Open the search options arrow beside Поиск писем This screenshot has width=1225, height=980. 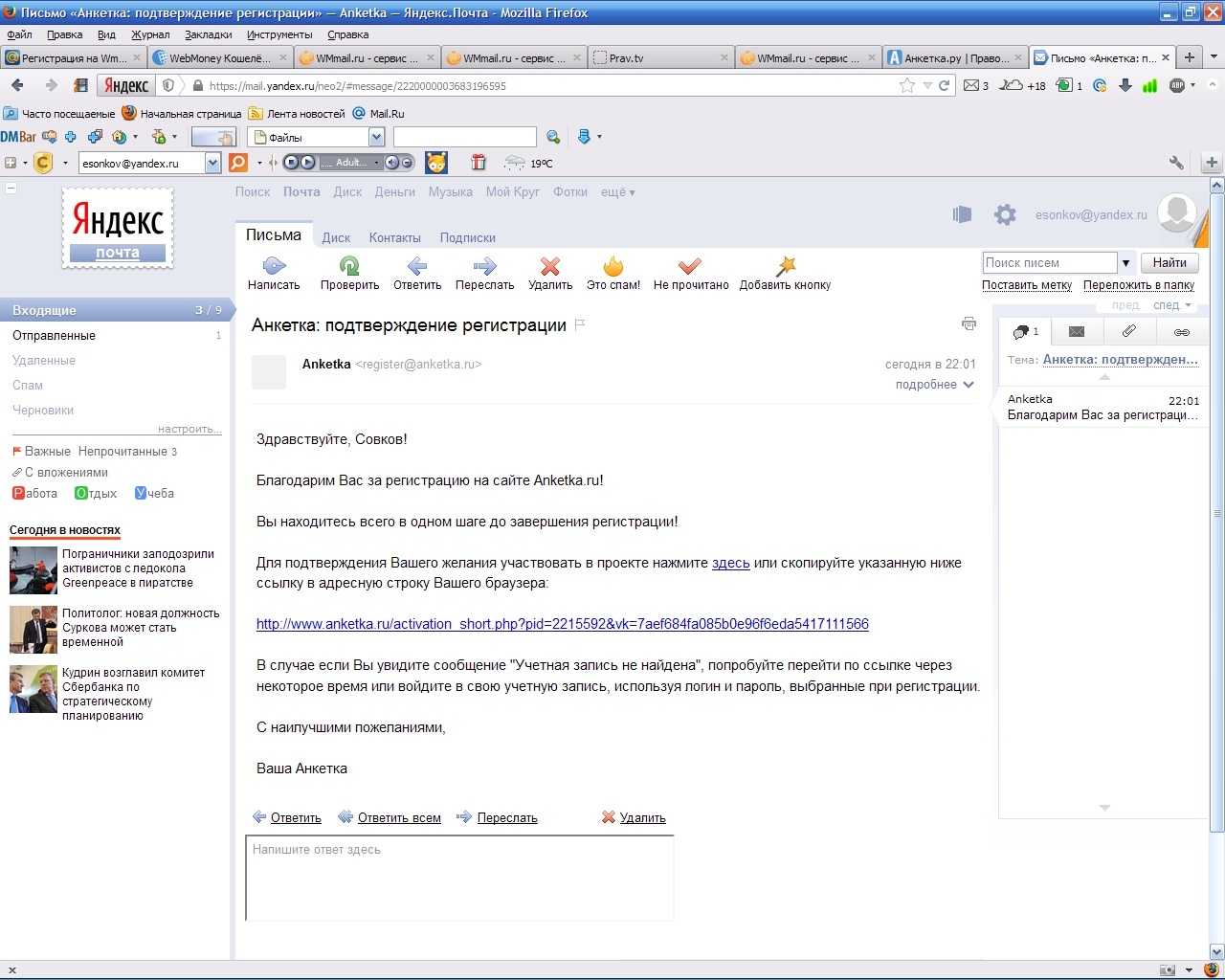coord(1125,262)
